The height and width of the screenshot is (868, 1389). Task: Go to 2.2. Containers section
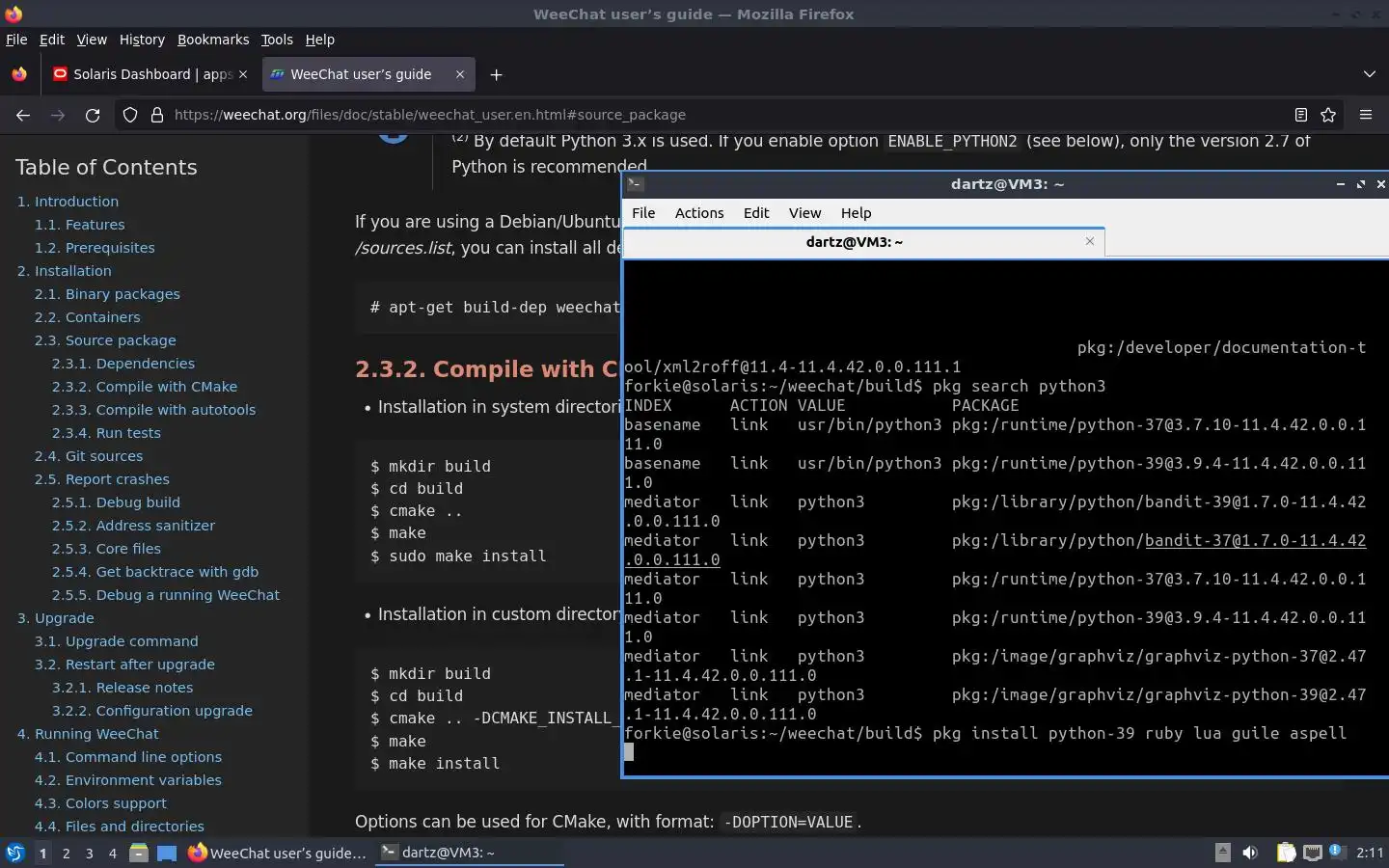pyautogui.click(x=87, y=317)
